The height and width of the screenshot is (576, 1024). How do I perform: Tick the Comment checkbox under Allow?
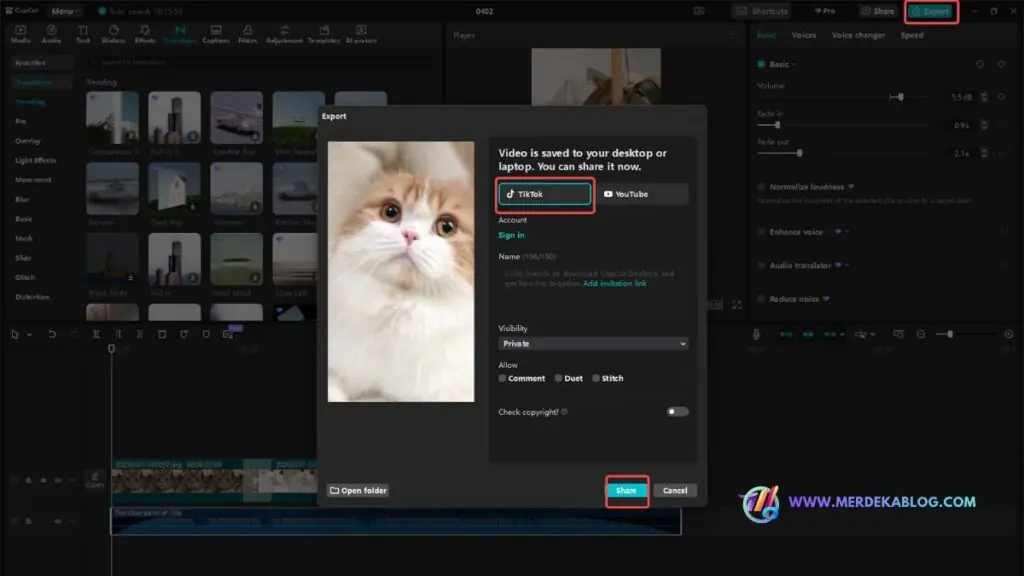tap(502, 378)
